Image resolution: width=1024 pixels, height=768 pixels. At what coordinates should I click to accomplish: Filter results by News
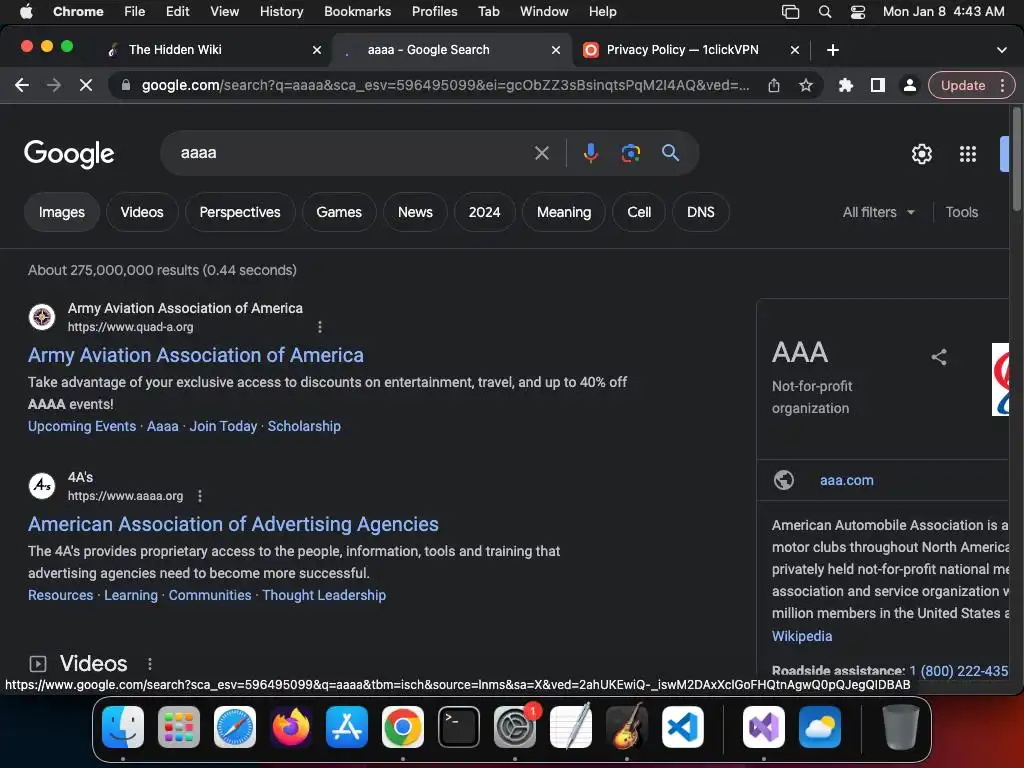pos(415,212)
